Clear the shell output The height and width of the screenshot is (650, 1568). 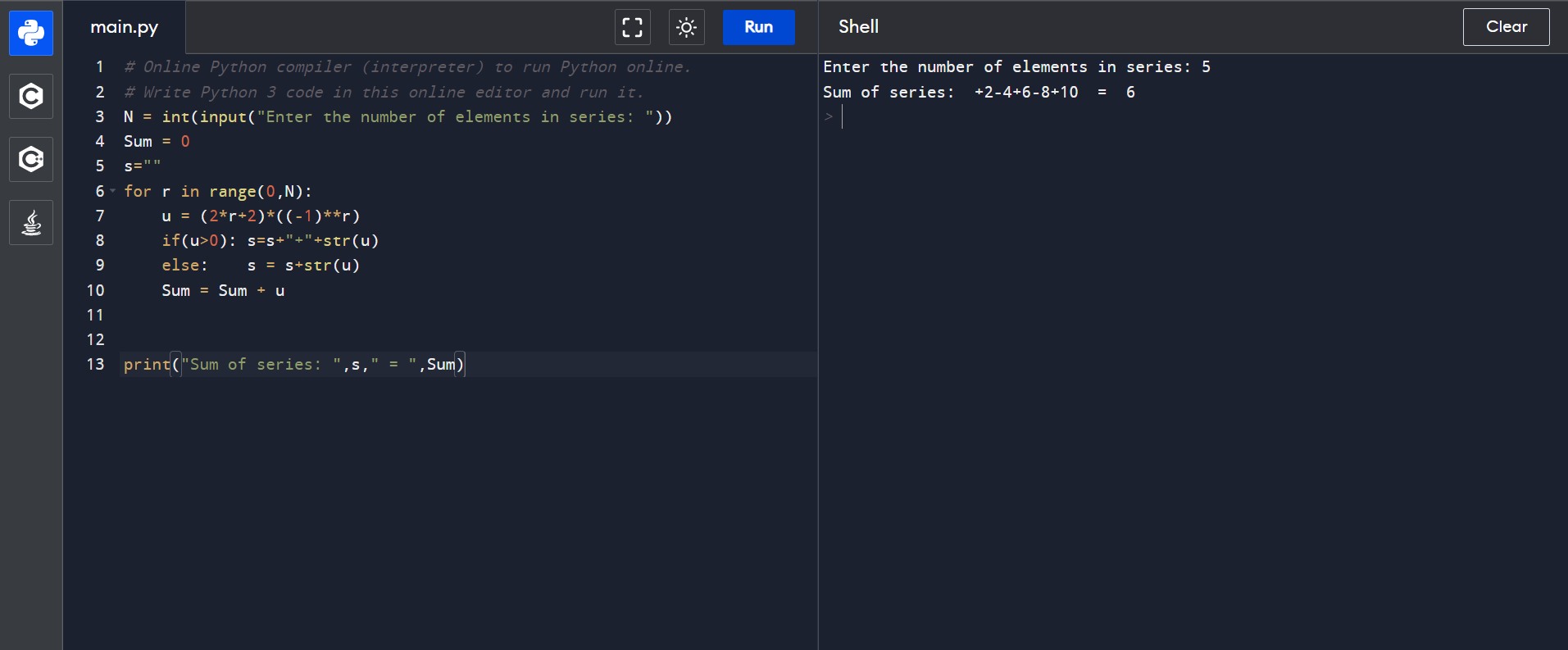point(1506,27)
